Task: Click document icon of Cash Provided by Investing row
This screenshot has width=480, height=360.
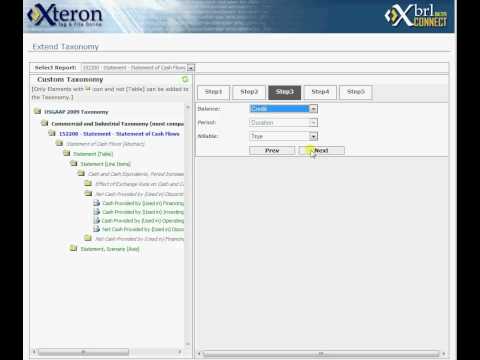Action: tap(96, 212)
